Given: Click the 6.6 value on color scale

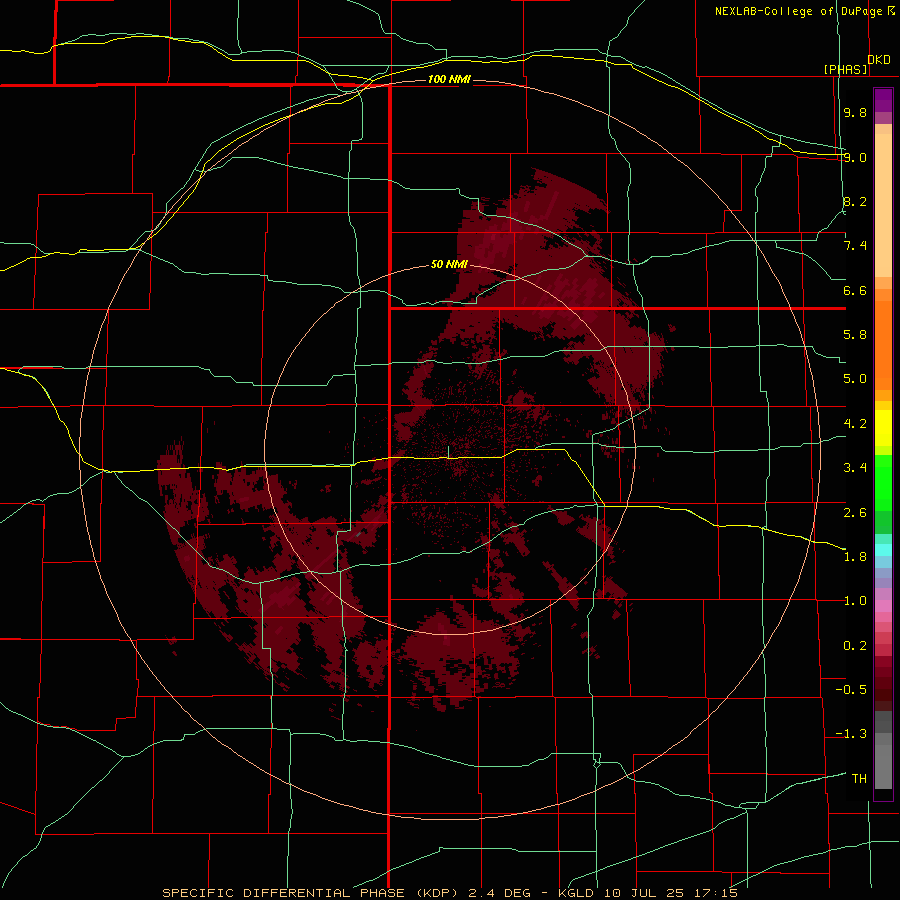Looking at the screenshot, I should 855,290.
